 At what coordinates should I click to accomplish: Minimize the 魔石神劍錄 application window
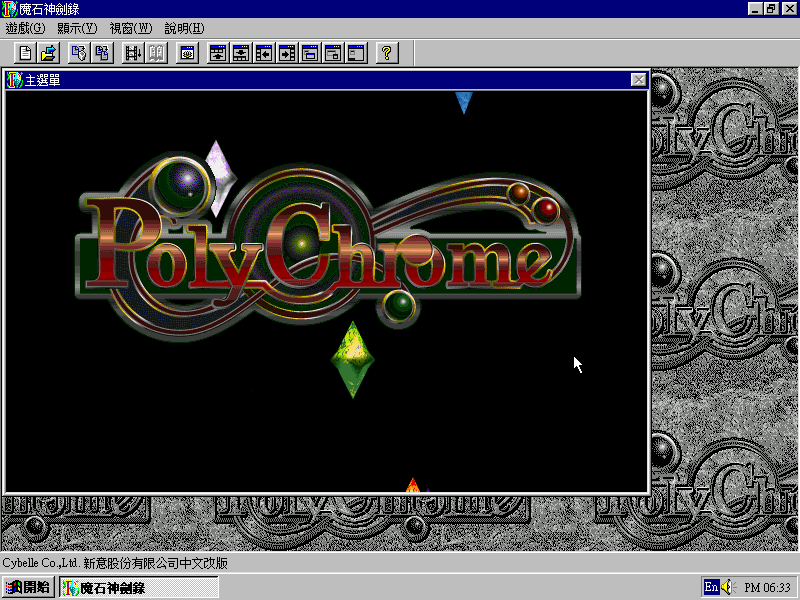pyautogui.click(x=755, y=9)
